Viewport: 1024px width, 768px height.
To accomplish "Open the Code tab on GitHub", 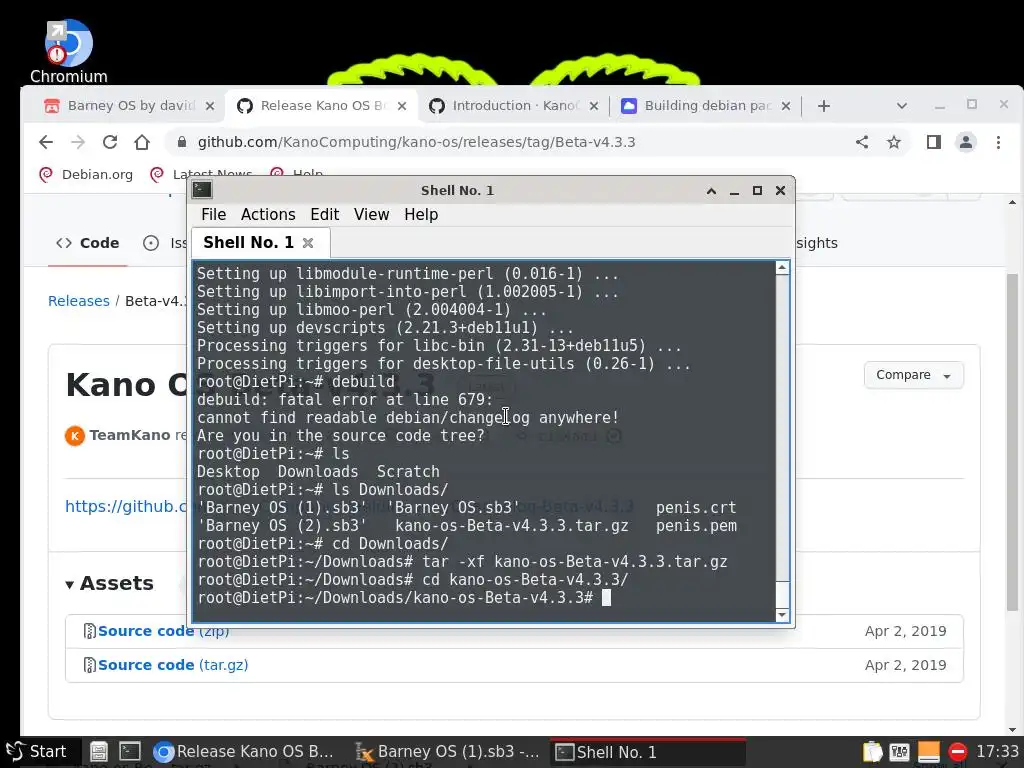I will pos(88,243).
